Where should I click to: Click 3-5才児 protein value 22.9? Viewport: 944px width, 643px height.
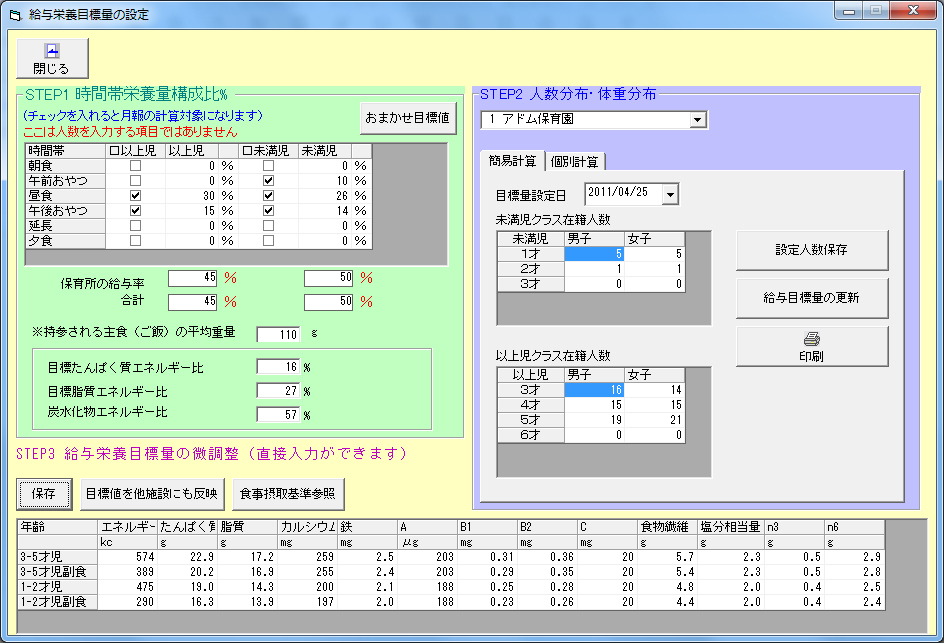point(187,557)
